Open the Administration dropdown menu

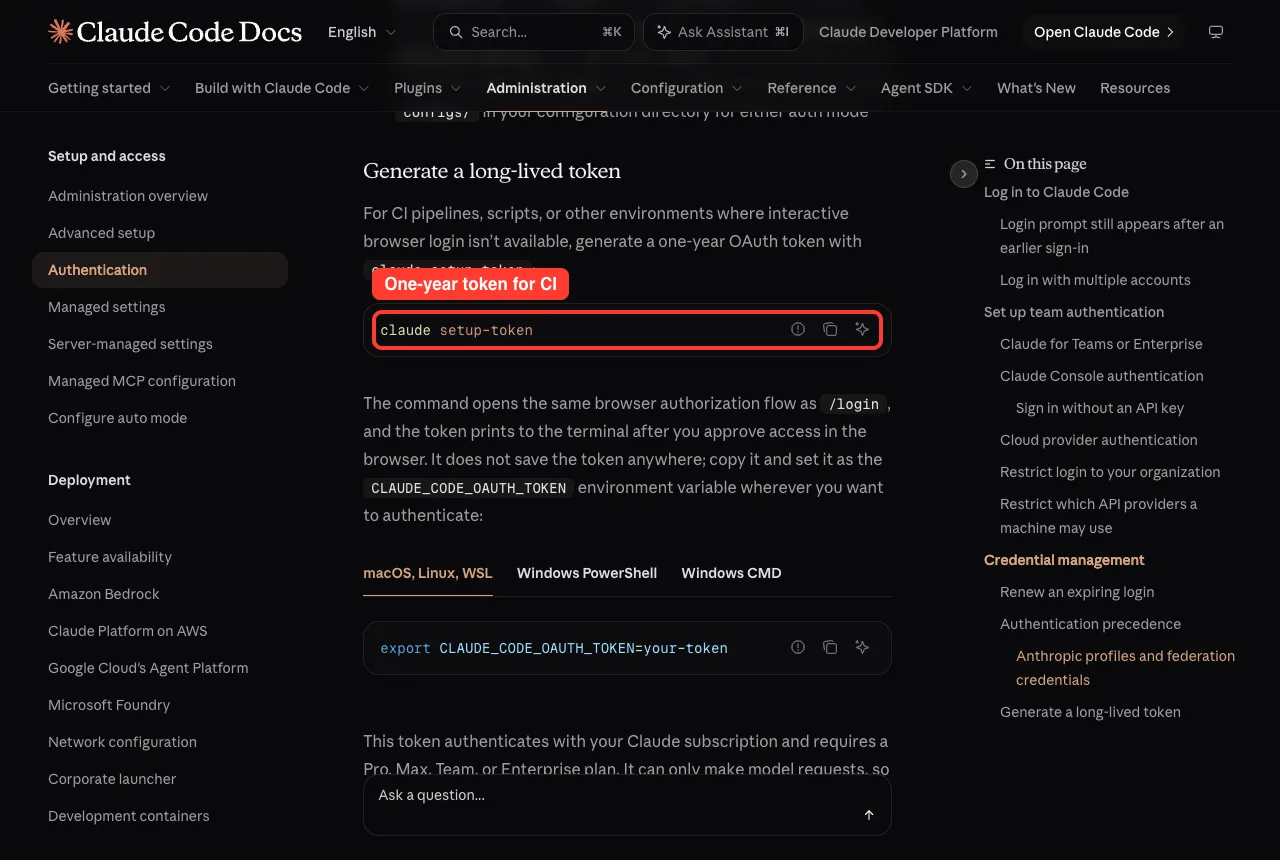546,88
